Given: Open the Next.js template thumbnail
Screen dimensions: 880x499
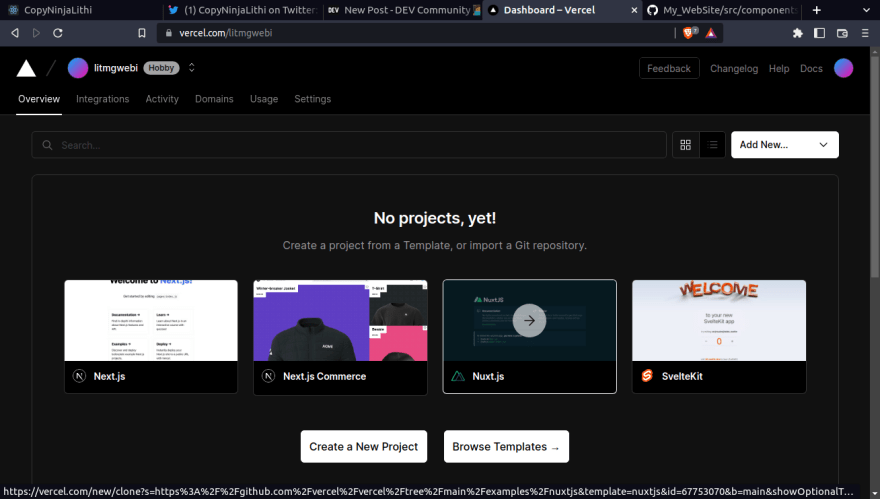Looking at the screenshot, I should pos(151,321).
